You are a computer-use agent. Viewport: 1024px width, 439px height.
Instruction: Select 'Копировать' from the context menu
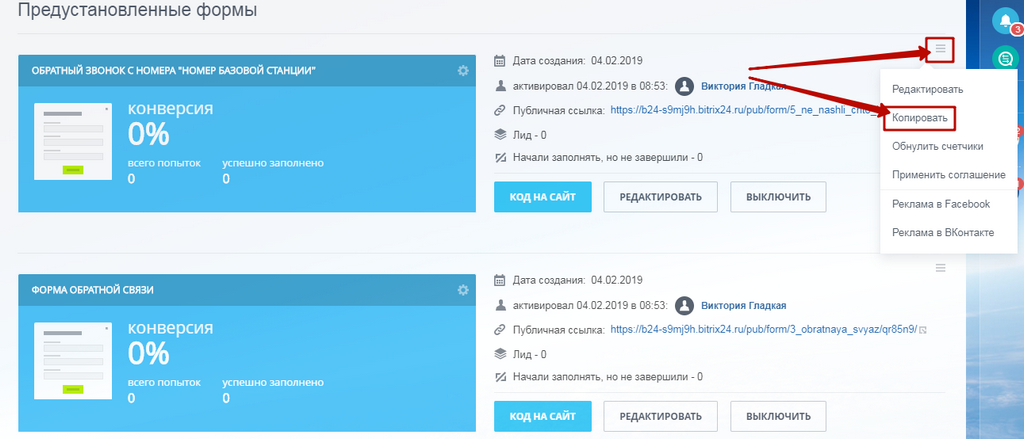click(x=920, y=119)
